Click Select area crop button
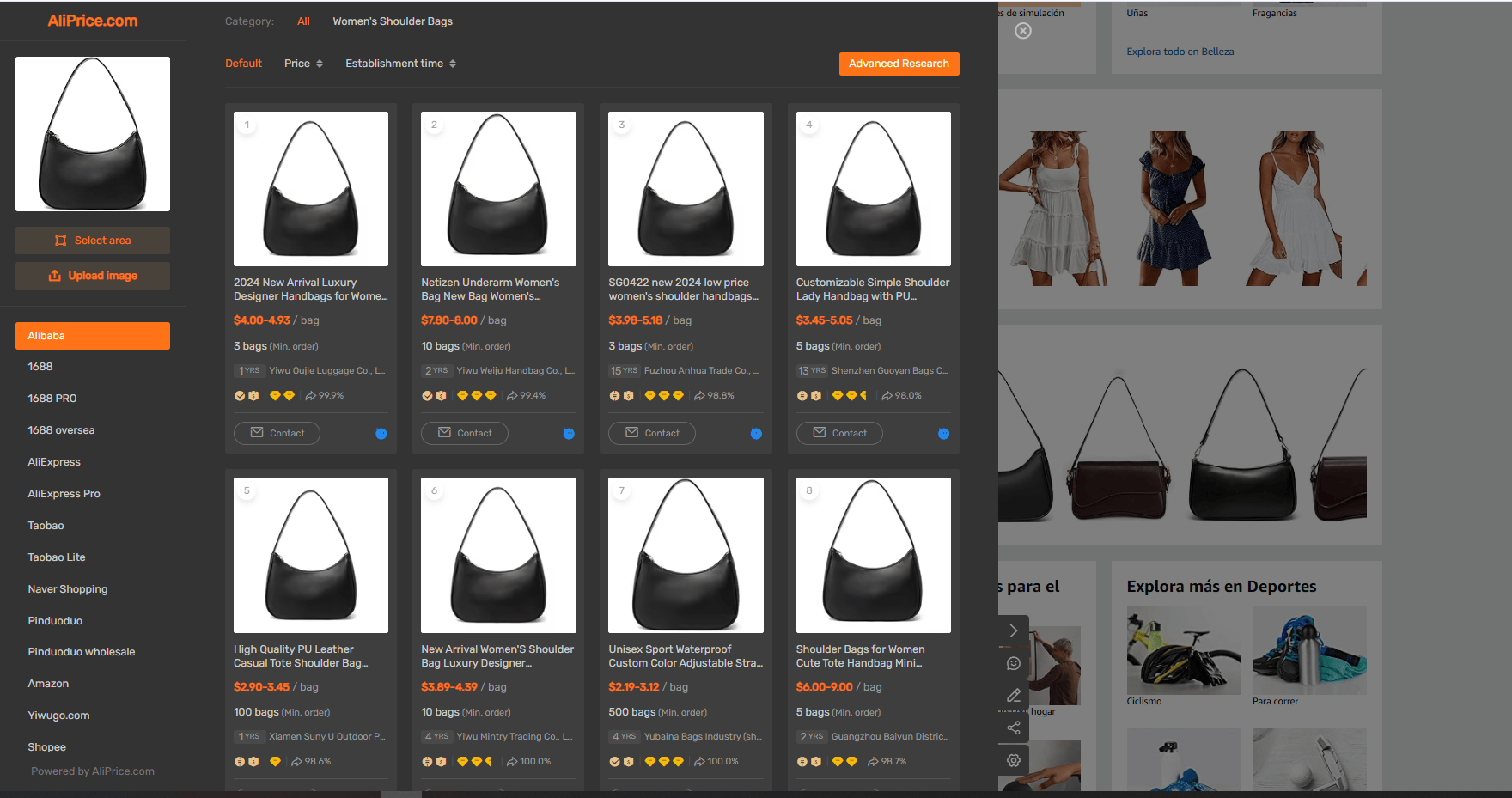 click(x=93, y=241)
